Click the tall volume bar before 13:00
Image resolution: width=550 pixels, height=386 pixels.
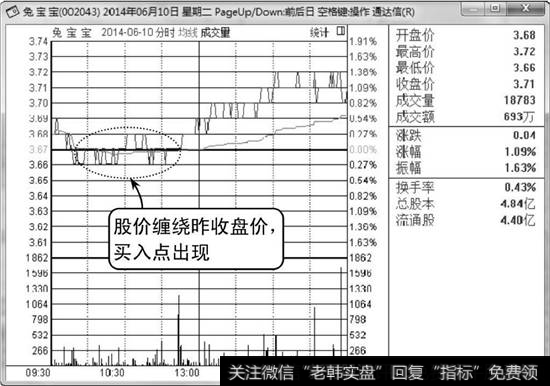pyautogui.click(x=179, y=330)
